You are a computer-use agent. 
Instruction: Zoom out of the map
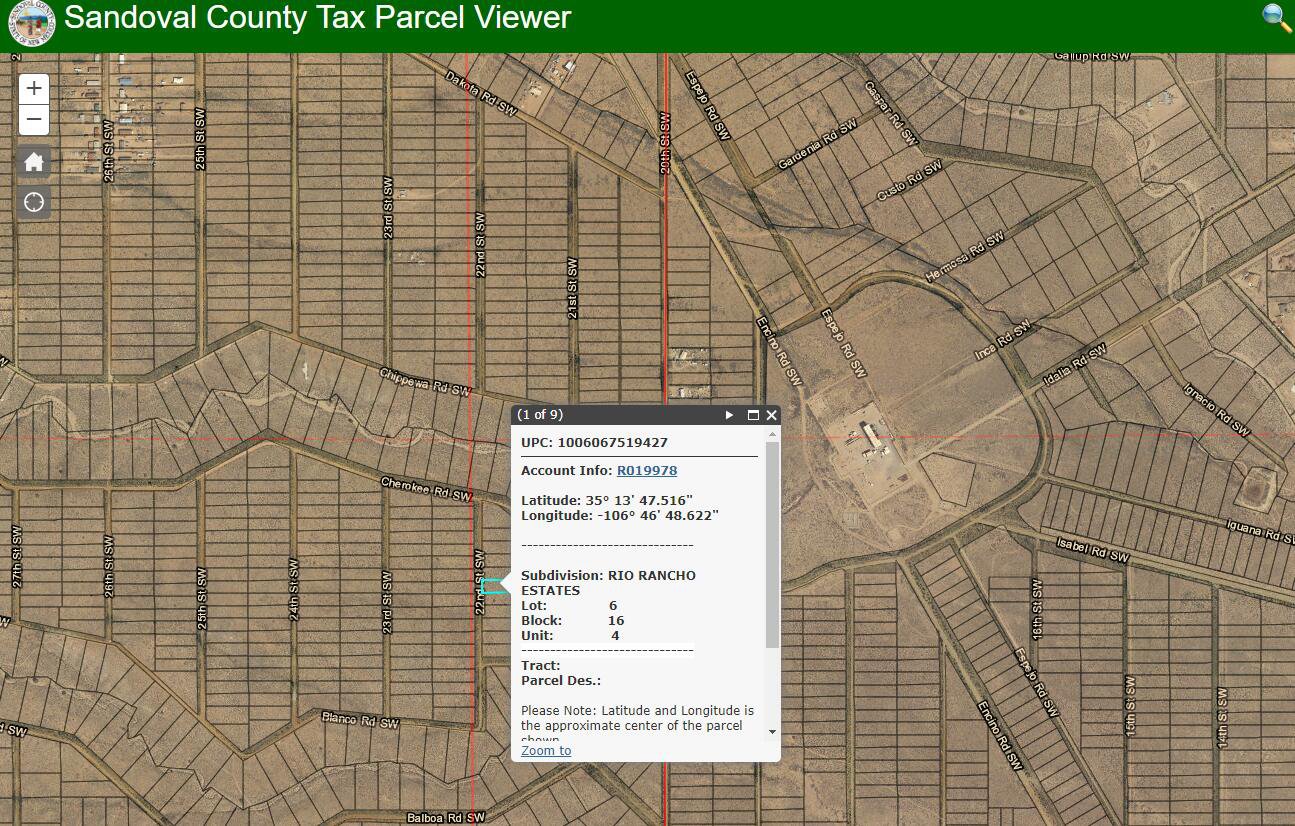34,121
